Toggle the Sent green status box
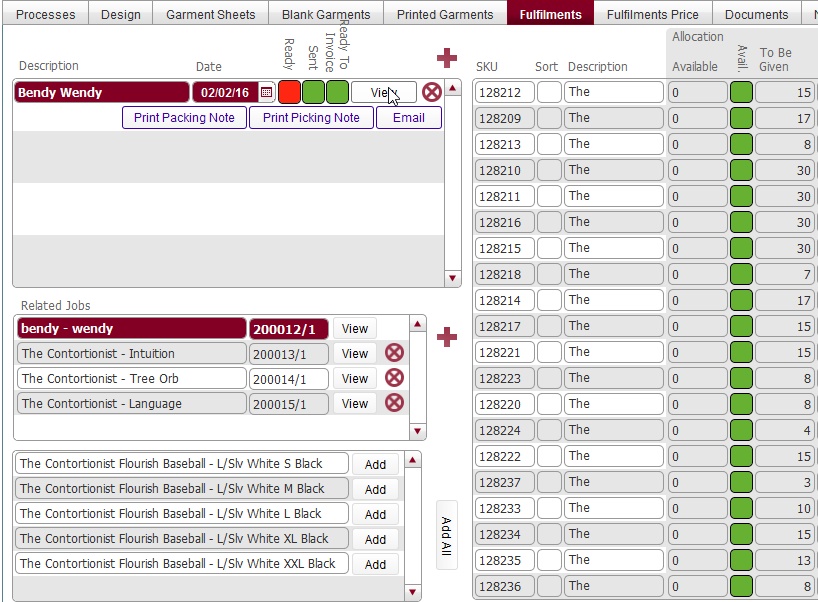 click(313, 92)
